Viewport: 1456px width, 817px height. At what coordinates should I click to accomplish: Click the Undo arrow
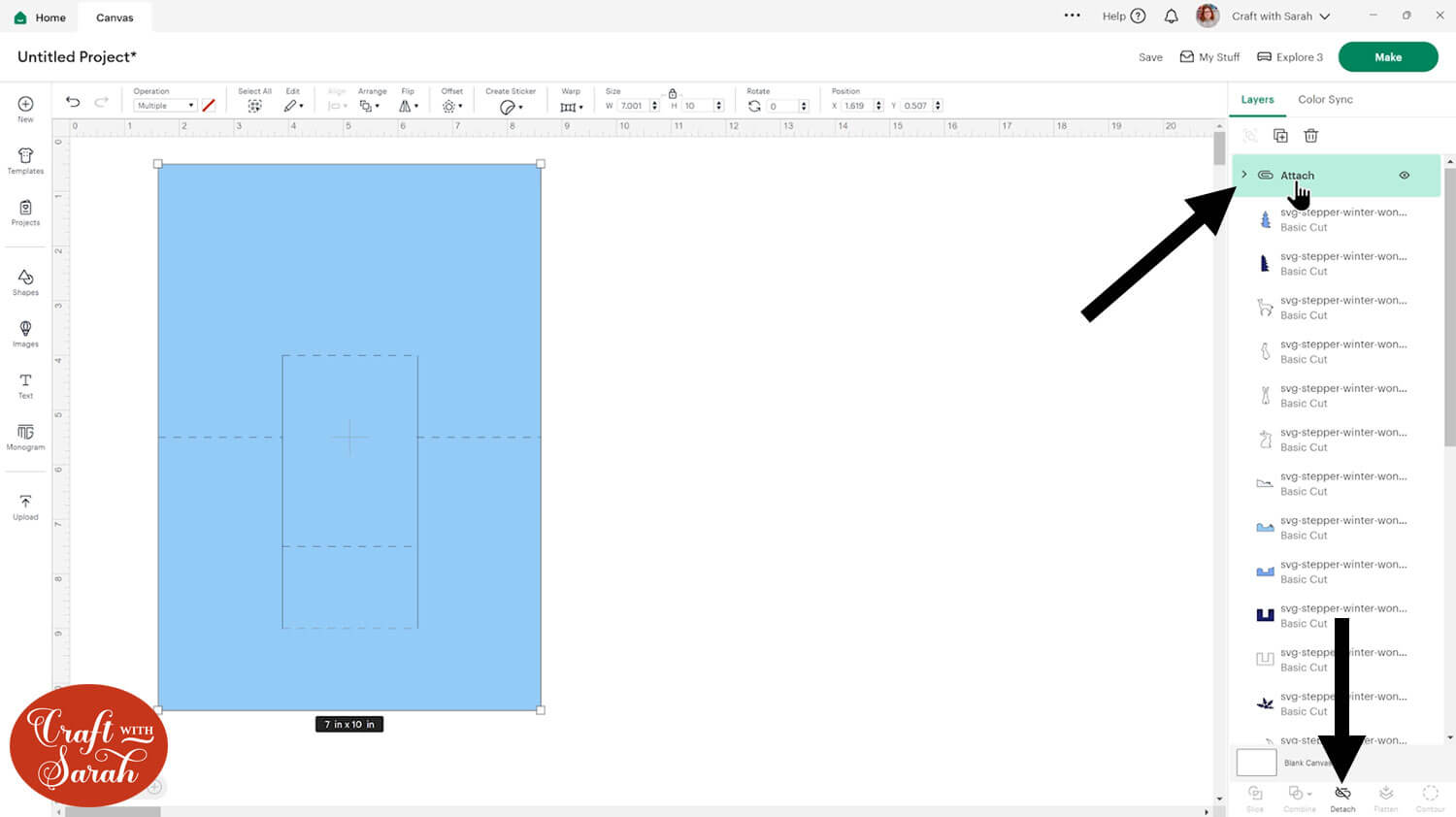point(73,102)
